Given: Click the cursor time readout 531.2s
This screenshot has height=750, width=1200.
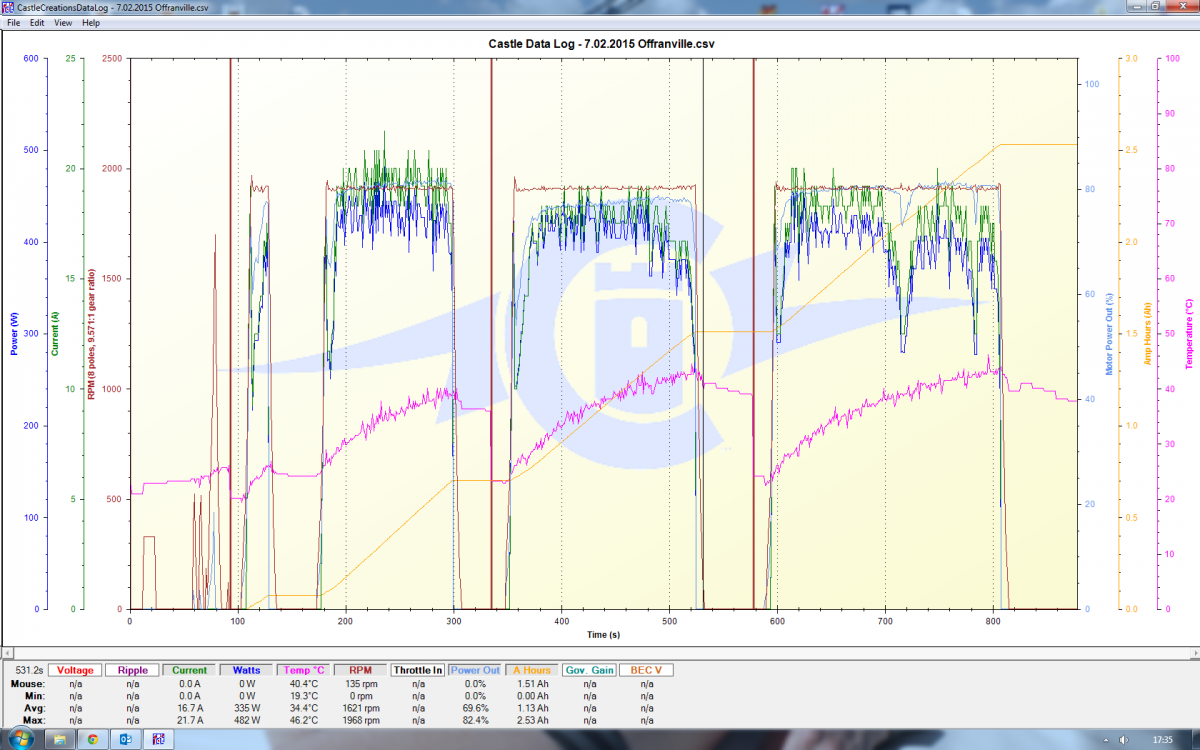Looking at the screenshot, I should (x=27, y=670).
